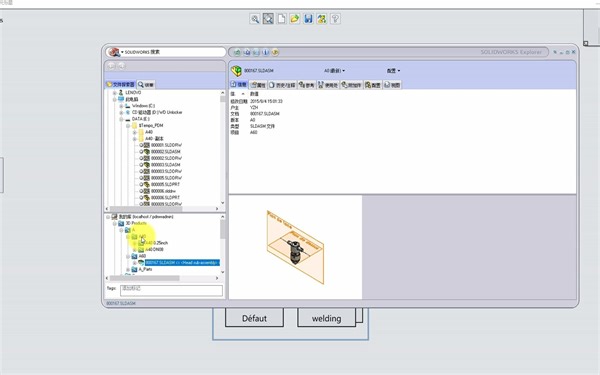Select the 3D Products vault node
The width and height of the screenshot is (600, 375).
click(x=133, y=223)
